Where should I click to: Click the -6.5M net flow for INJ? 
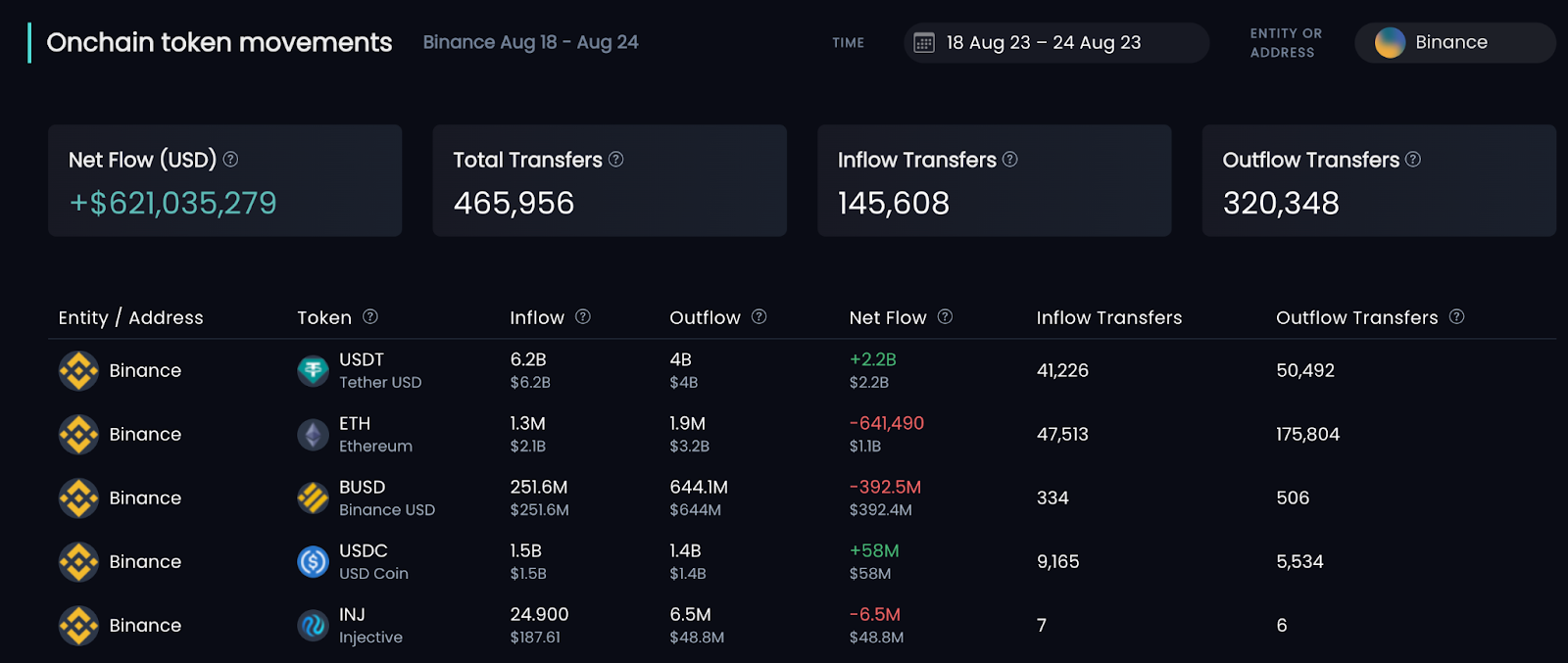(875, 614)
